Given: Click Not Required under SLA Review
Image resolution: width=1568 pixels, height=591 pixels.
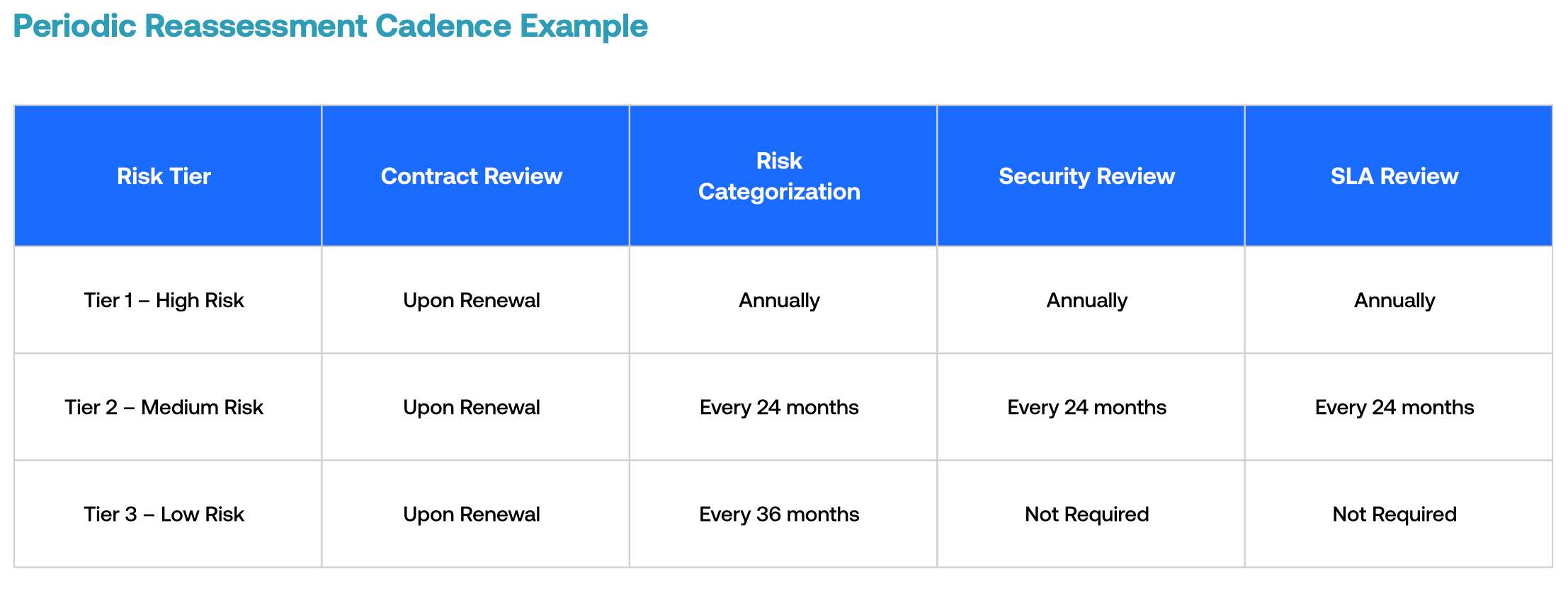Looking at the screenshot, I should coord(1394,514).
